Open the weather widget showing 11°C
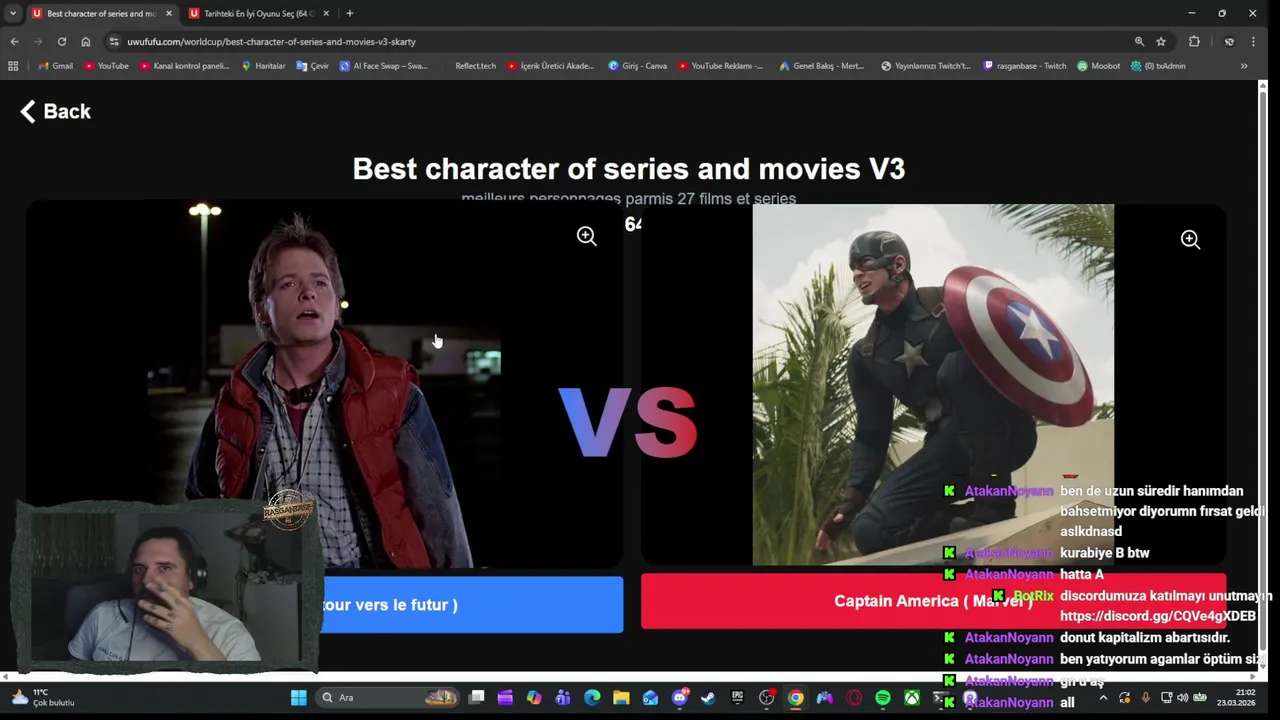Viewport: 1280px width, 720px height. point(43,698)
